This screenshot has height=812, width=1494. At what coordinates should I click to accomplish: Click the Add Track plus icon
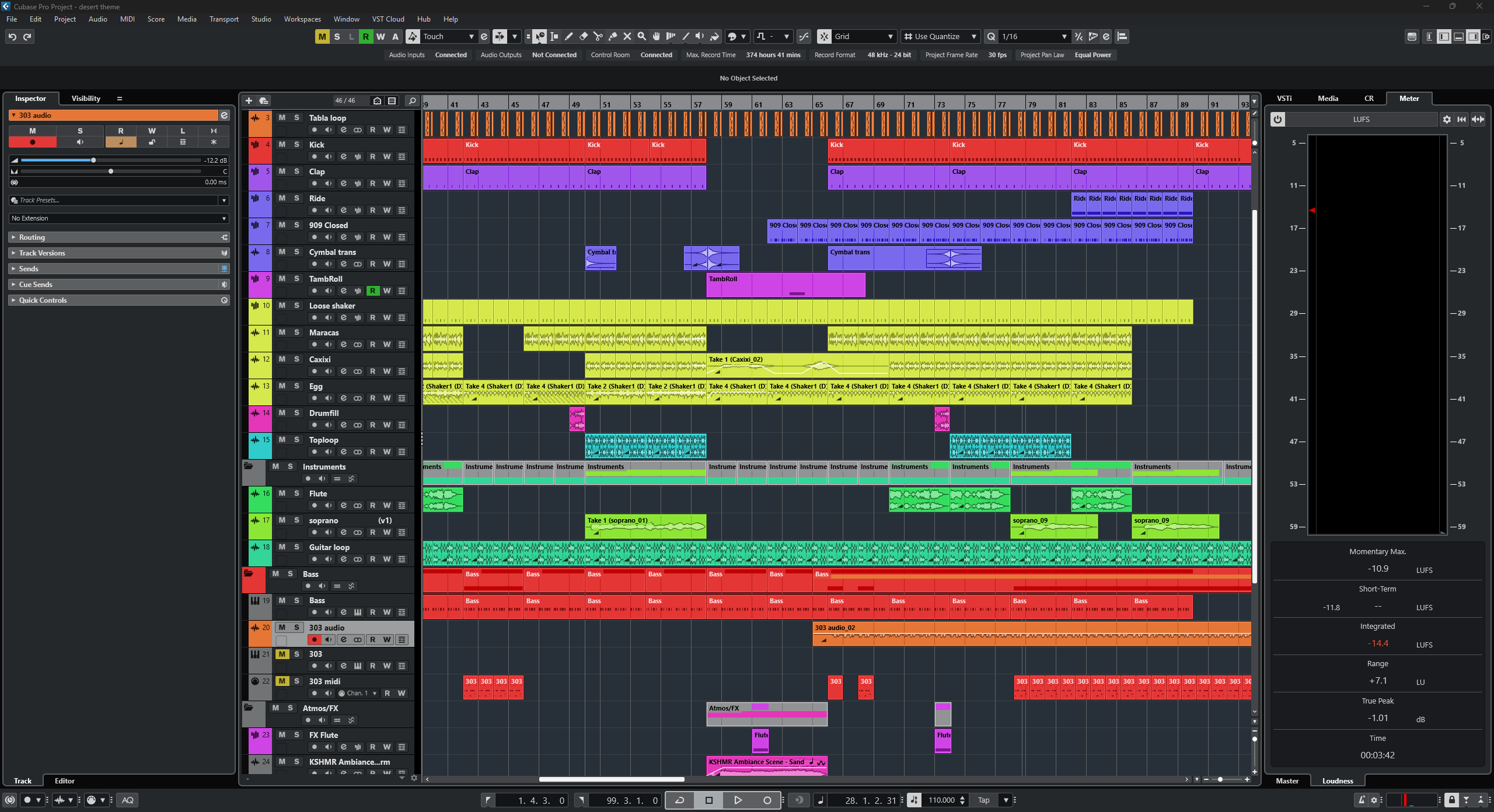[249, 100]
